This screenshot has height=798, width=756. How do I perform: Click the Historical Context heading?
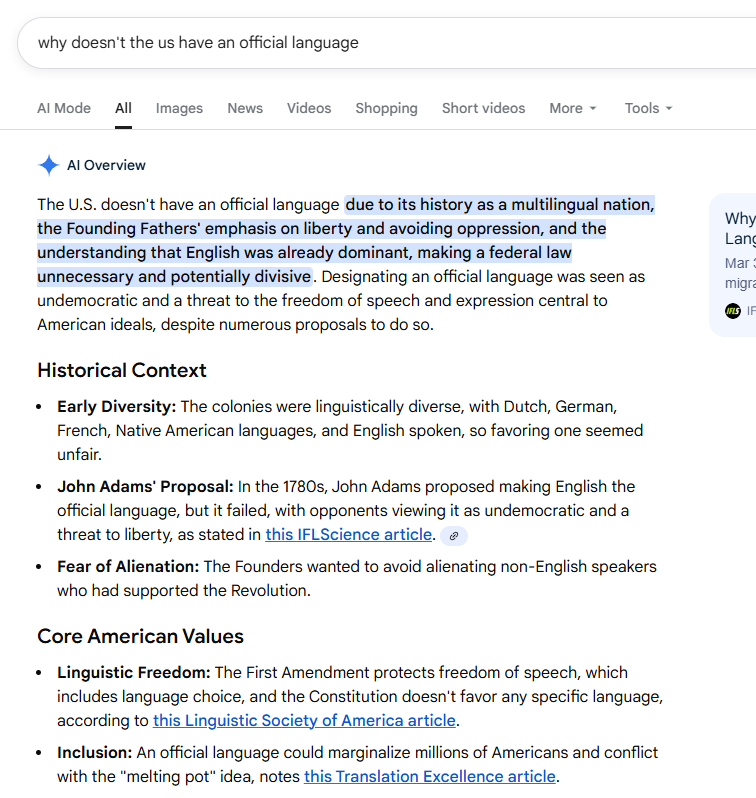pyautogui.click(x=122, y=370)
